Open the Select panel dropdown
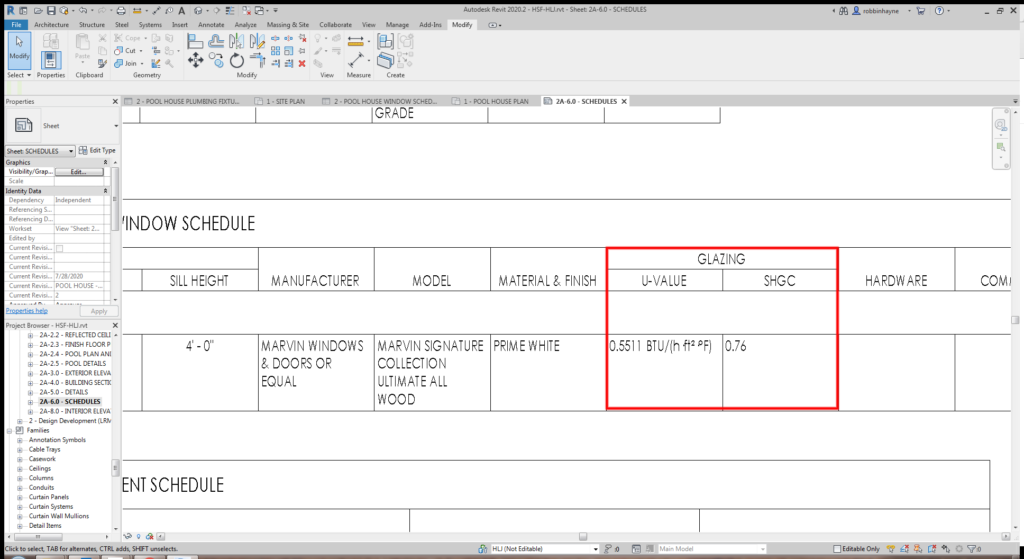Image resolution: width=1024 pixels, height=559 pixels. [x=19, y=75]
